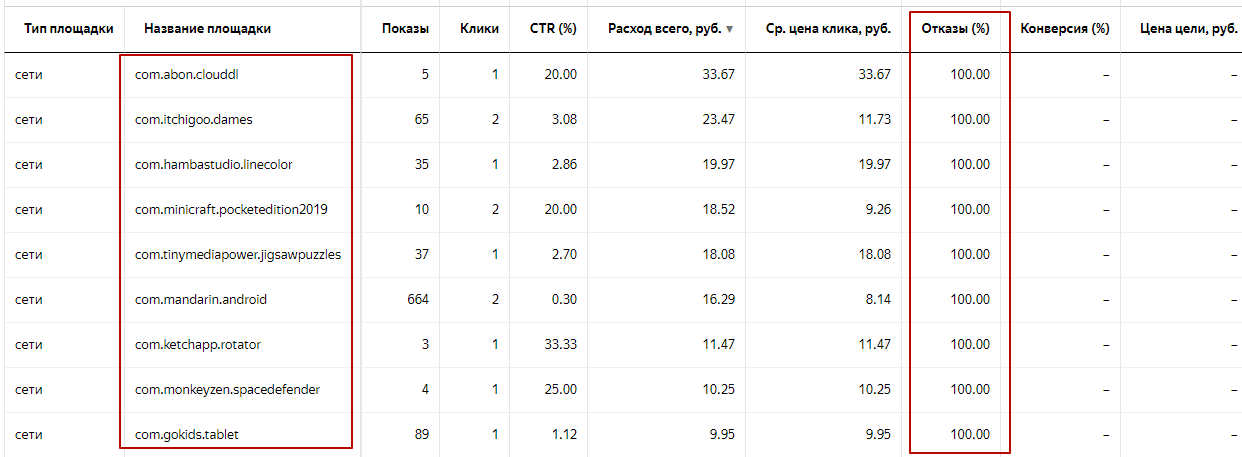Open the com.itchigoo.dames placement

[194, 119]
